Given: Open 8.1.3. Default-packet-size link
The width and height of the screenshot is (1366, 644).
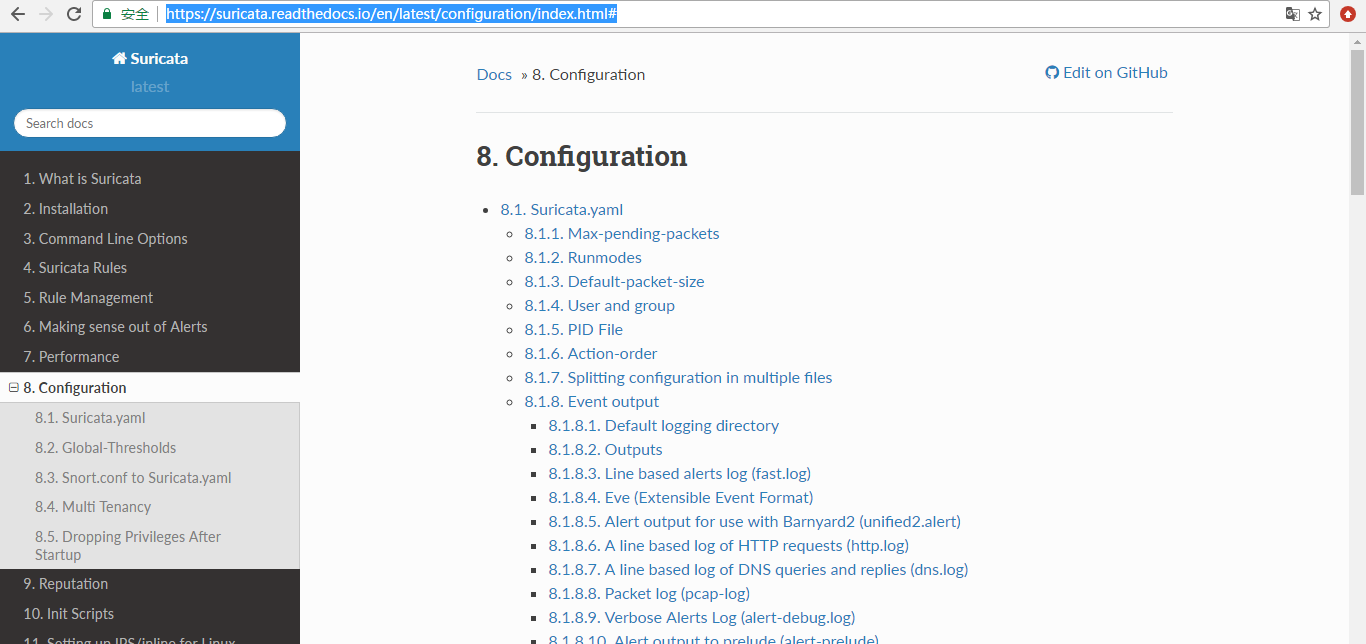Looking at the screenshot, I should point(615,282).
